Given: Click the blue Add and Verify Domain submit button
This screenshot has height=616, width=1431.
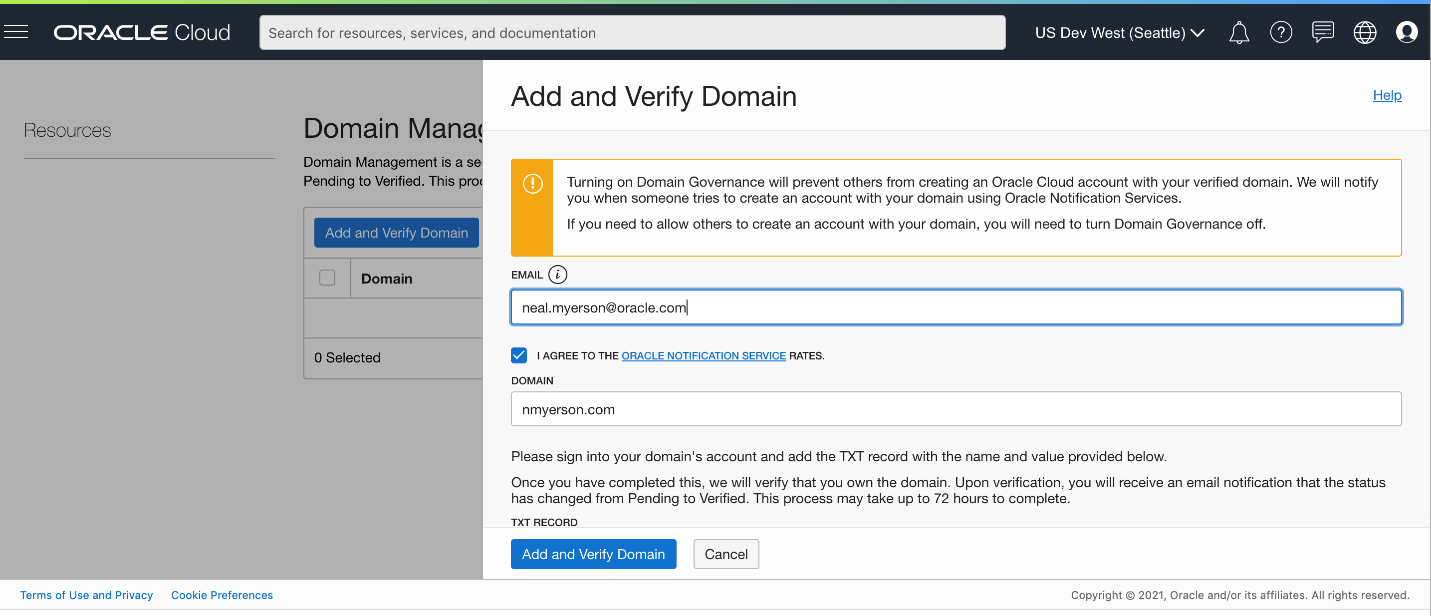Looking at the screenshot, I should tap(593, 554).
